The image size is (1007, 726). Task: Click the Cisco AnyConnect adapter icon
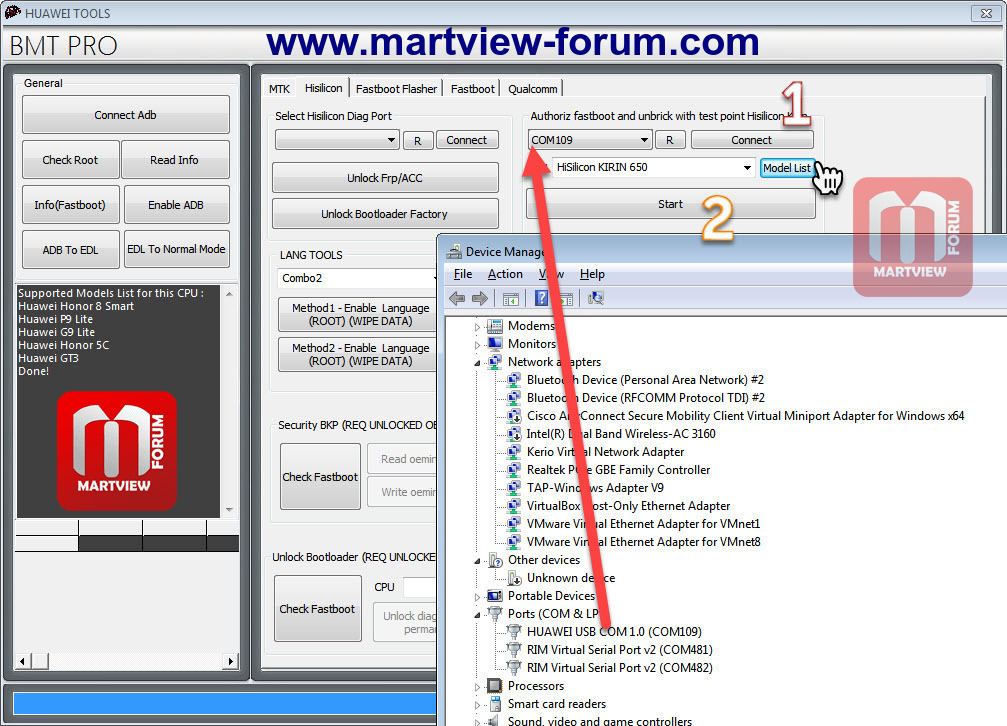tap(514, 416)
